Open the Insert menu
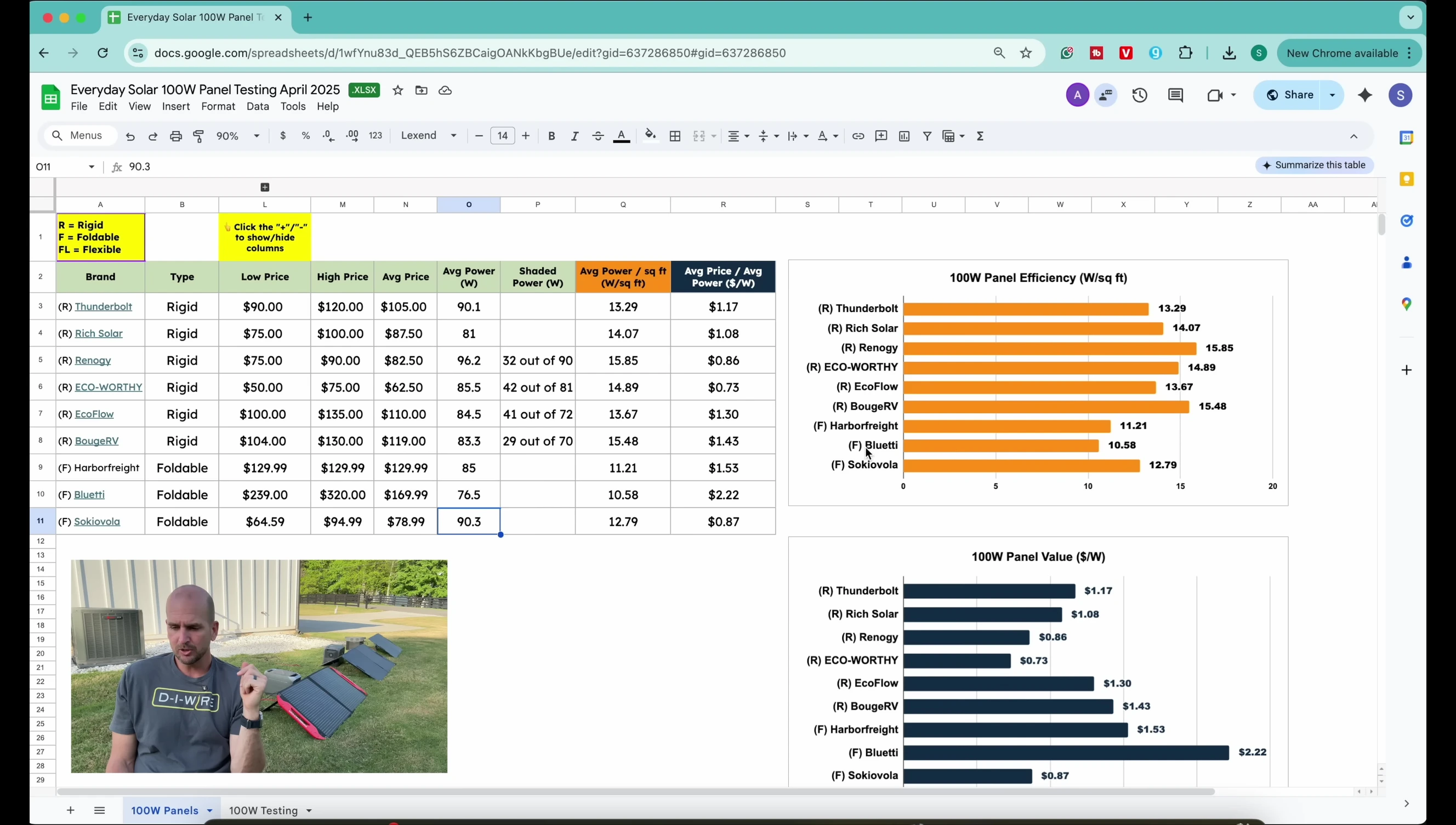Image resolution: width=1456 pixels, height=825 pixels. click(175, 106)
